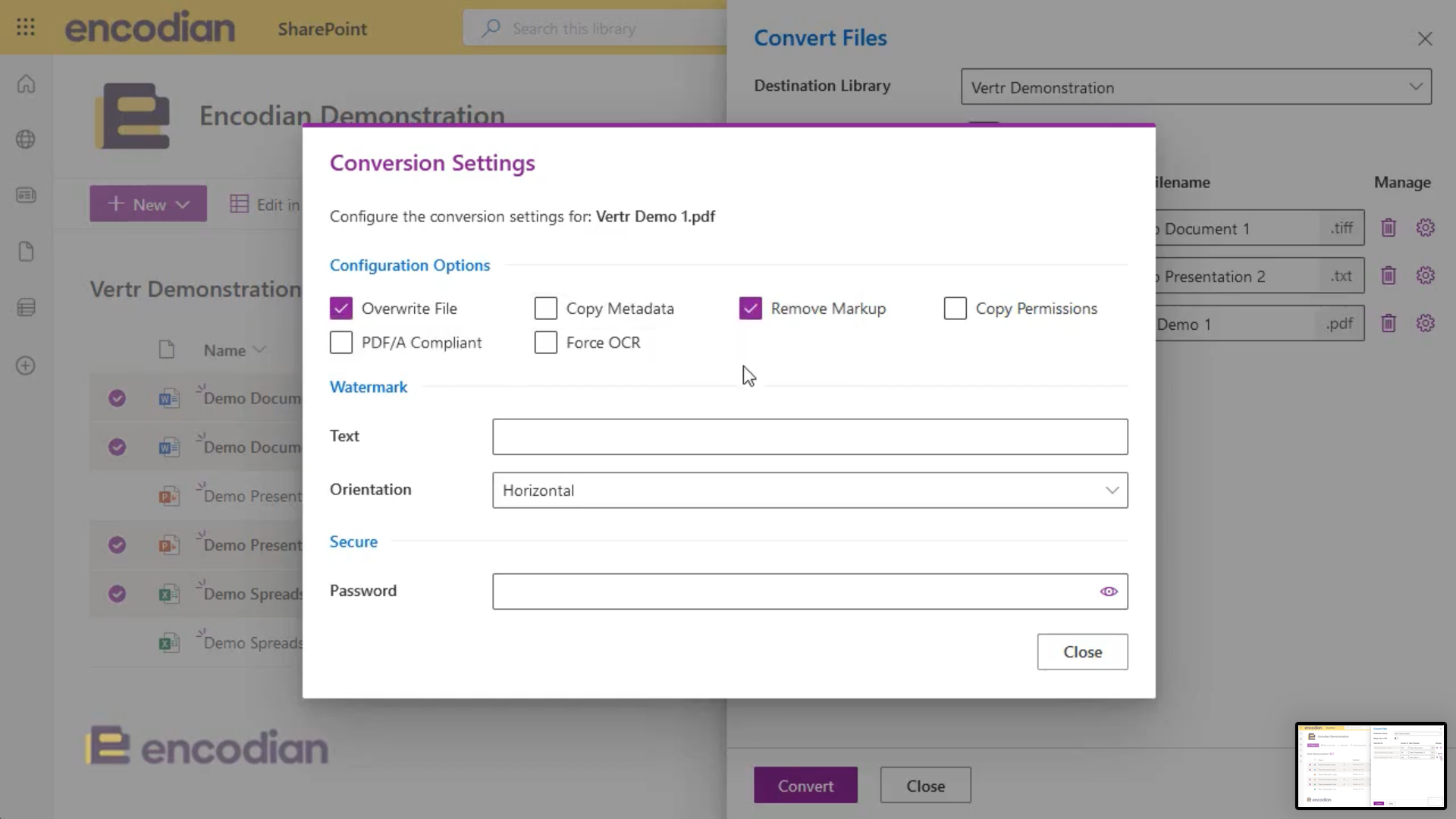The image size is (1456, 819).
Task: Click the search magnifier icon
Action: (x=491, y=28)
